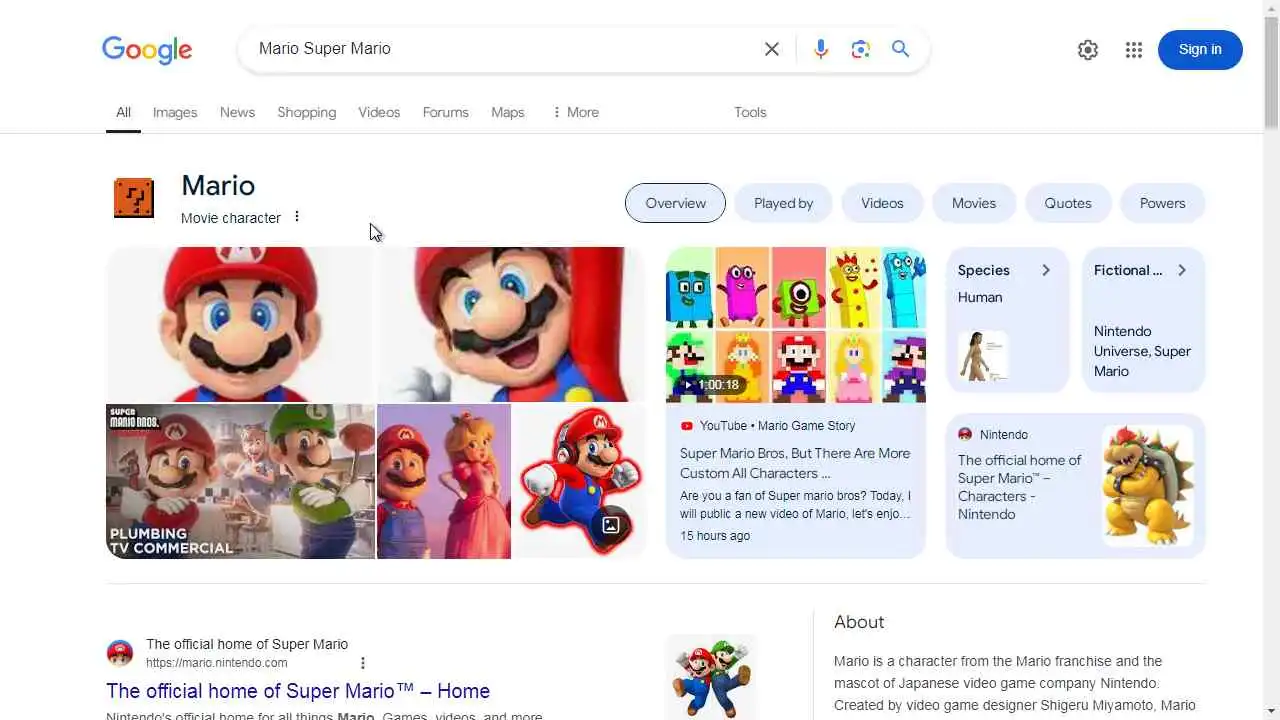Select the Powers chip

click(x=1162, y=203)
